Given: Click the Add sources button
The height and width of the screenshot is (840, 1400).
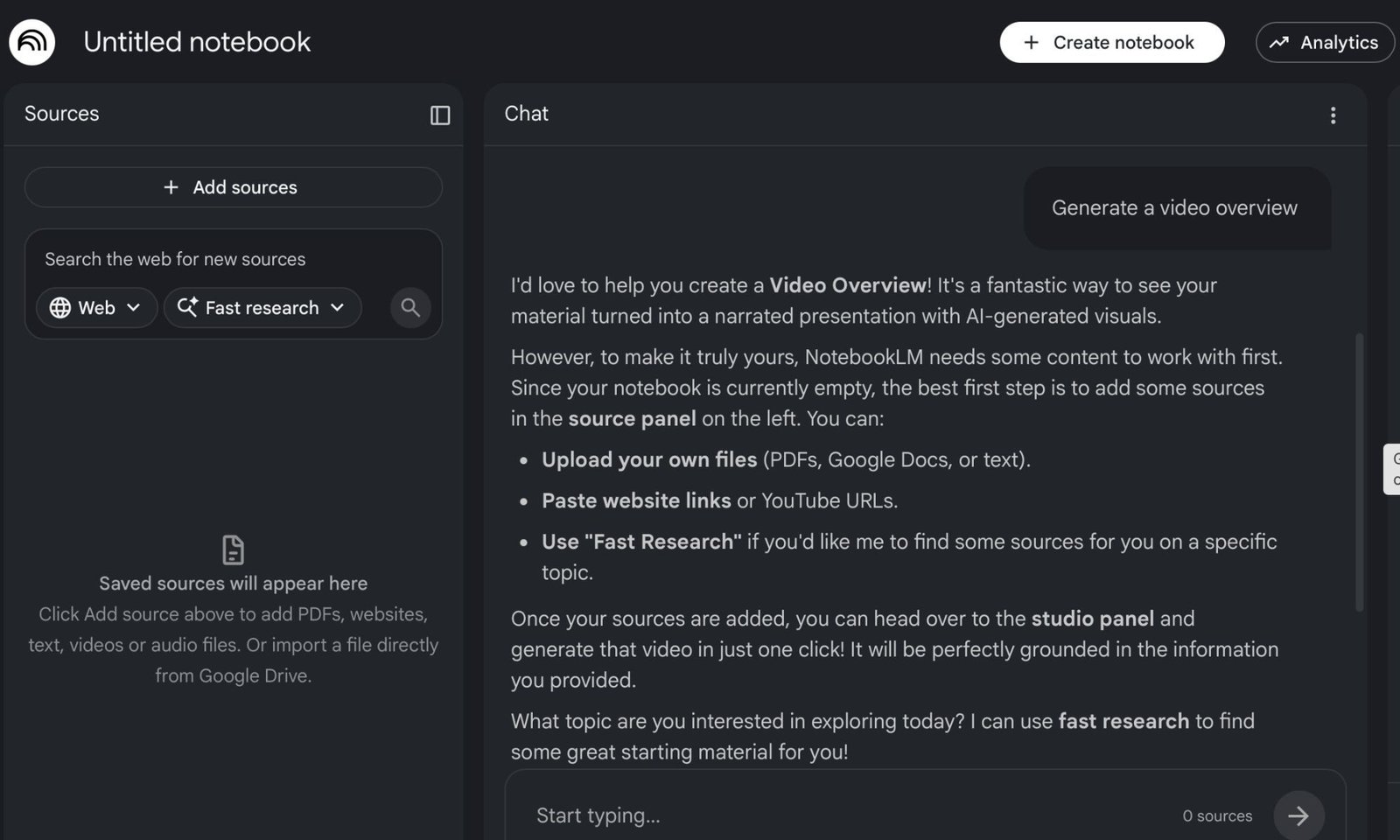Looking at the screenshot, I should tap(233, 187).
